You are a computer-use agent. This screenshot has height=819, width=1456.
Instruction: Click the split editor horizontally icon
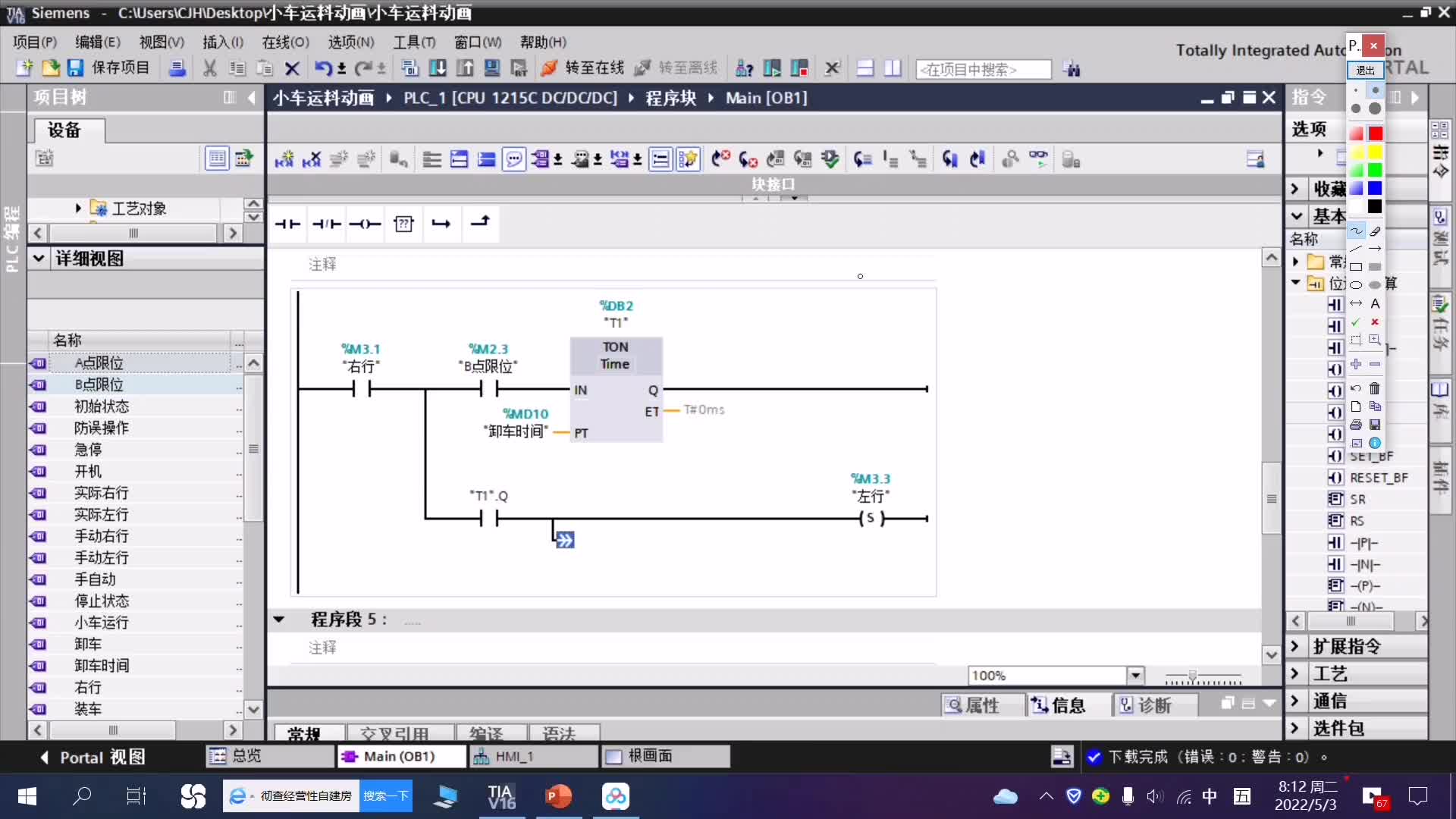coord(865,68)
